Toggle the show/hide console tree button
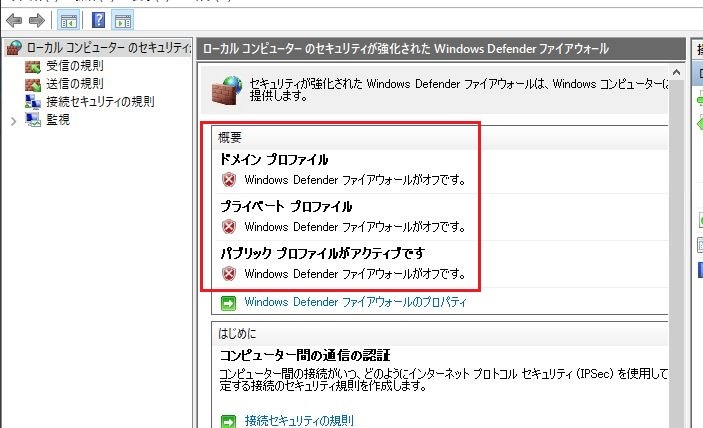Image resolution: width=703 pixels, height=428 pixels. 69,21
